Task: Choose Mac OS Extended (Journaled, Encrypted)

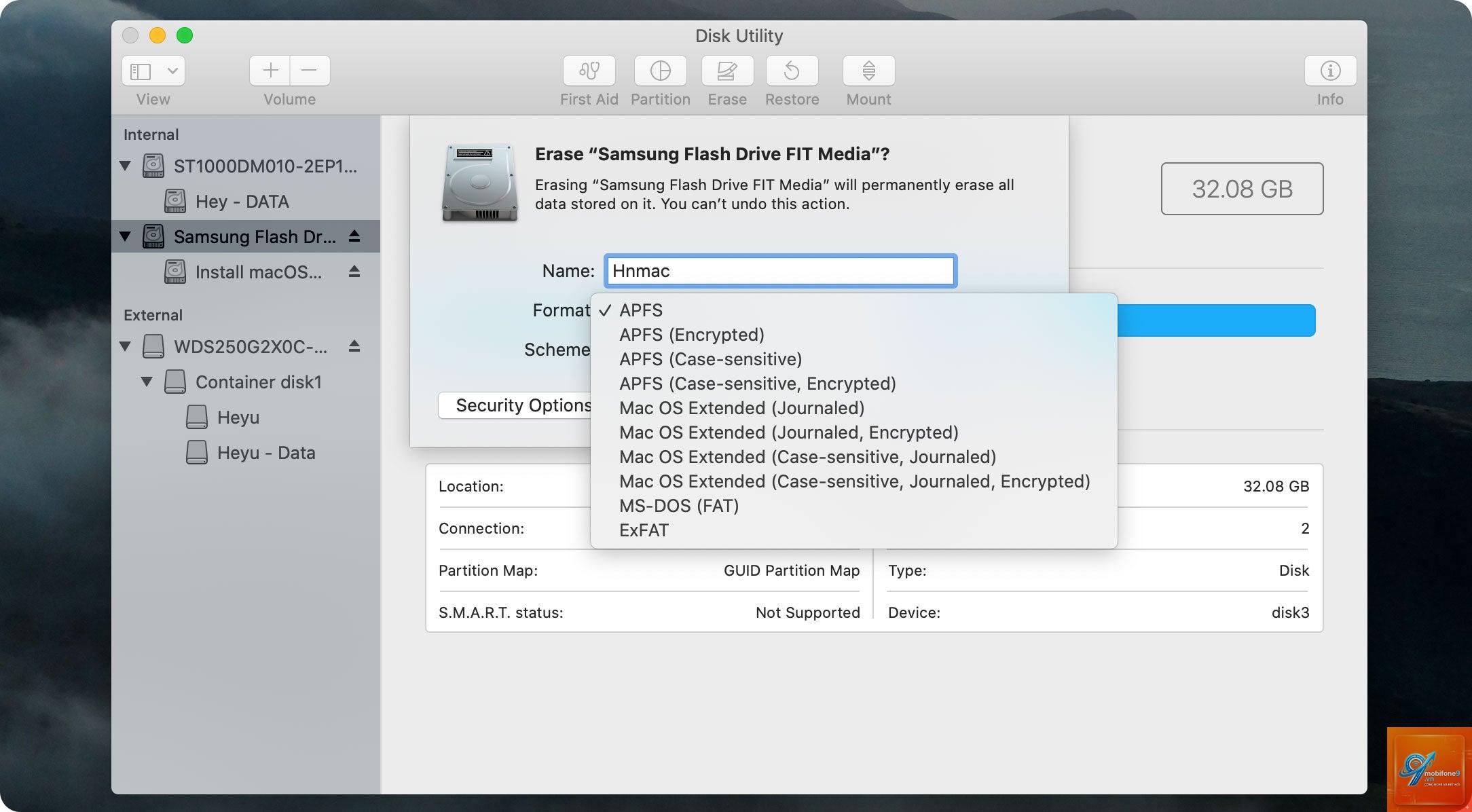Action: [x=854, y=432]
